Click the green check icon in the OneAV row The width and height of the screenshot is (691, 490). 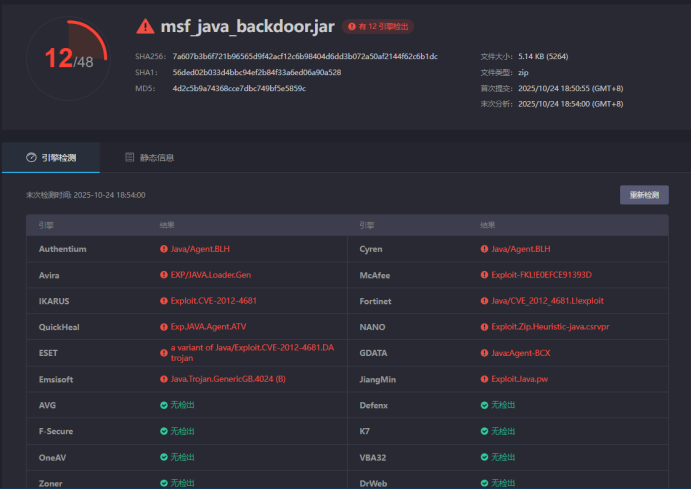(x=164, y=457)
